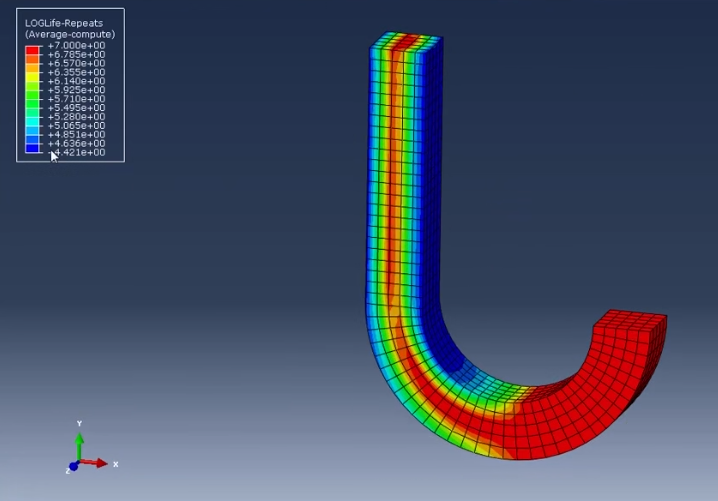
Task: Select the +6.140e+00 legend value
Action: (76, 81)
